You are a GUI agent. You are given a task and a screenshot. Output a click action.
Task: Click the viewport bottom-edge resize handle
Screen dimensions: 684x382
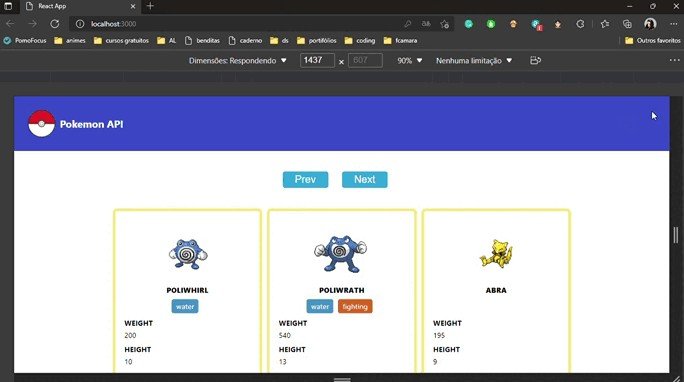[342, 379]
